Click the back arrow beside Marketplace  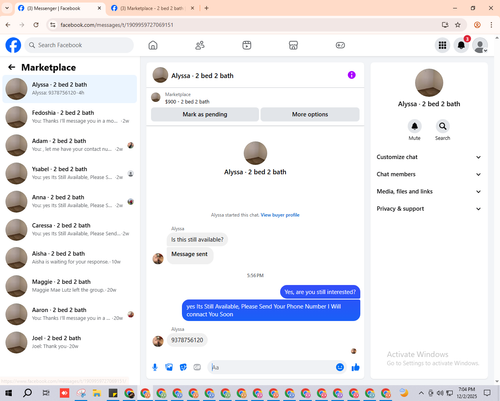[x=12, y=67]
